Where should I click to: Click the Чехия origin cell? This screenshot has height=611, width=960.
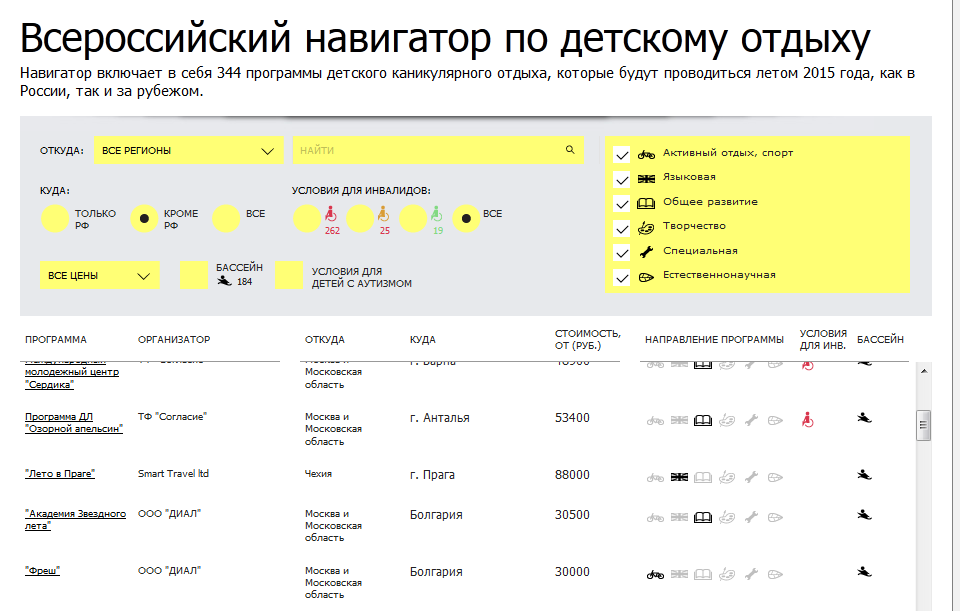318,473
